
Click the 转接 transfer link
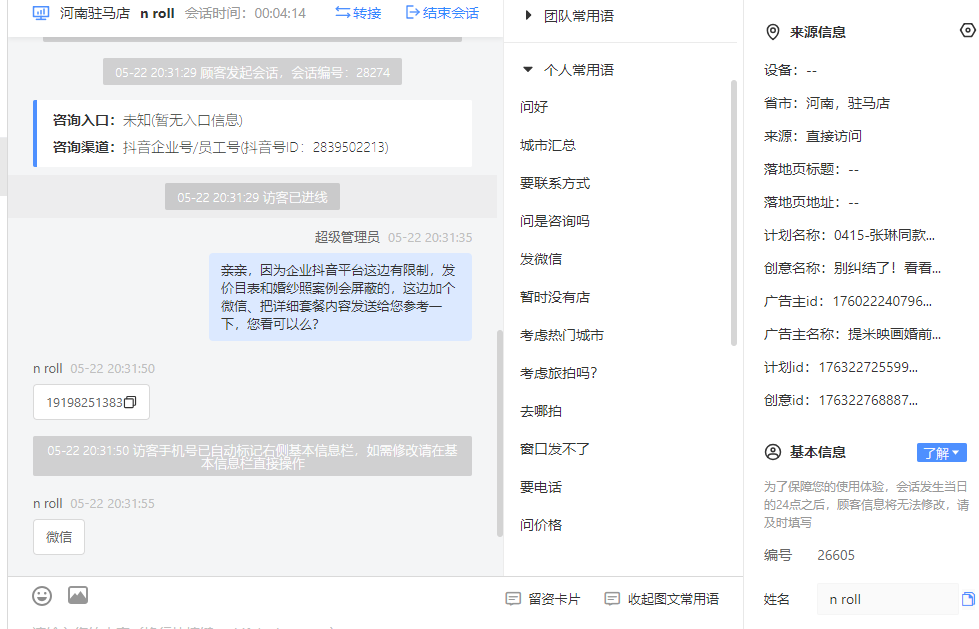coord(358,13)
